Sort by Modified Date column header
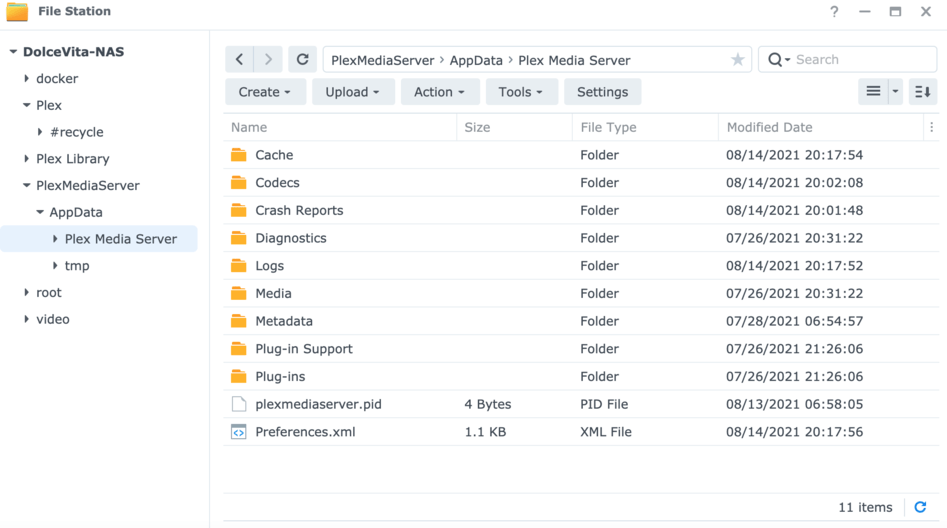The height and width of the screenshot is (528, 947). (821, 127)
